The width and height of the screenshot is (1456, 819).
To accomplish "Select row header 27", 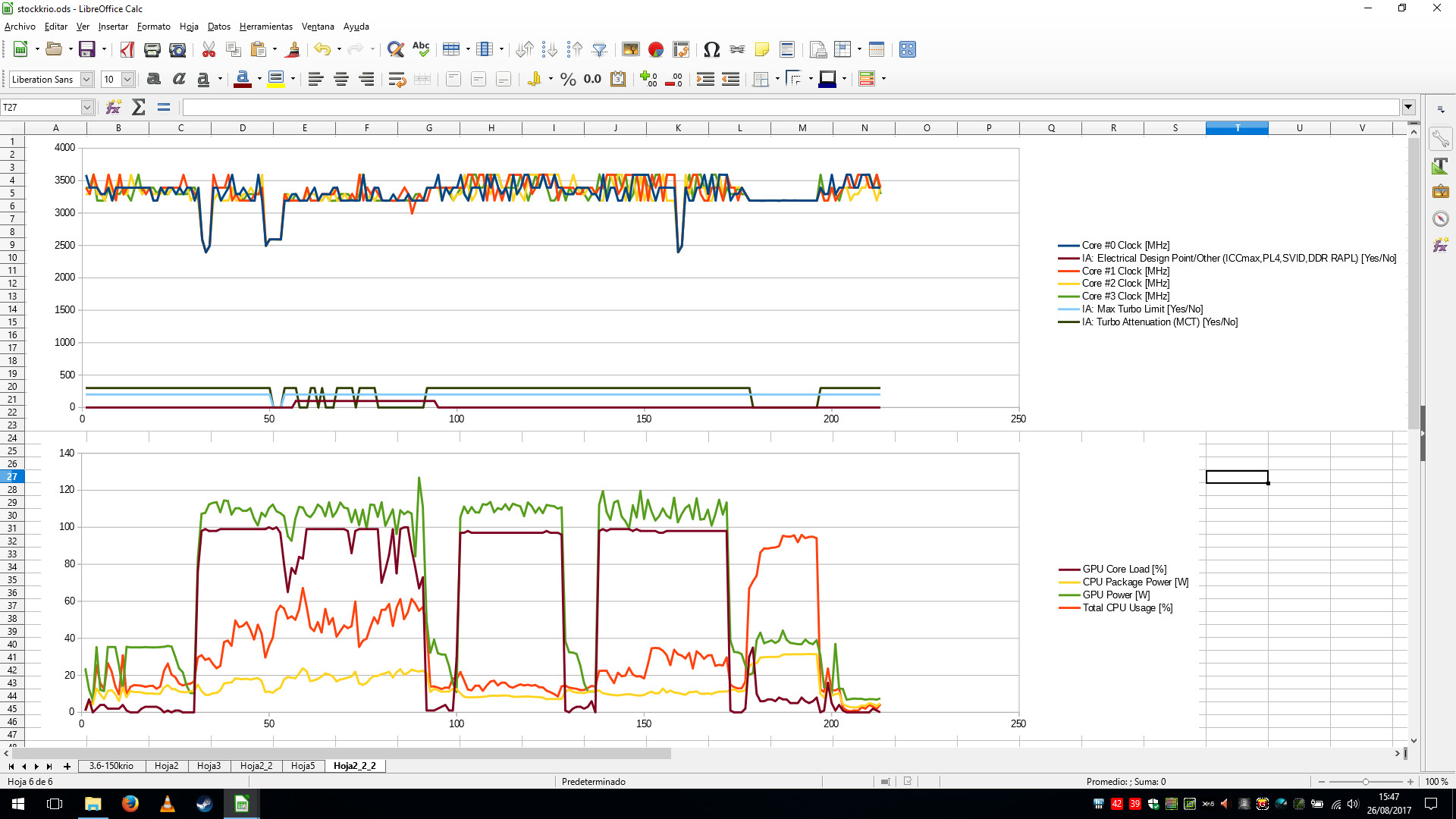I will point(12,477).
